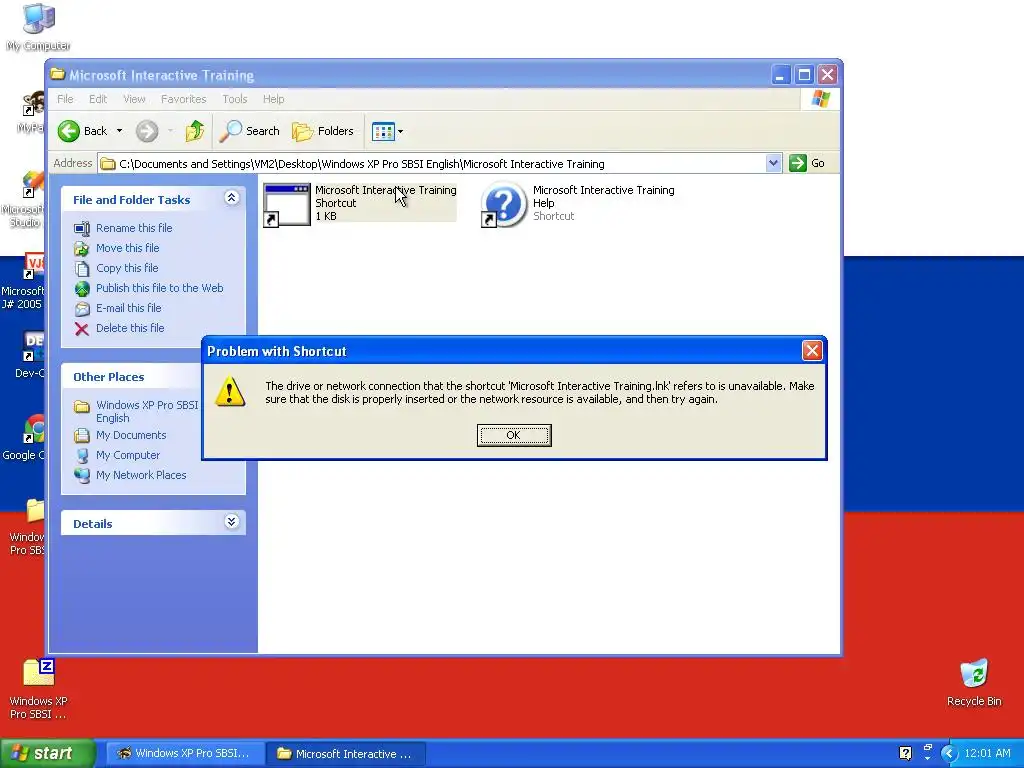1024x768 pixels.
Task: Click the yellow warning icon in dialog
Action: (x=230, y=392)
